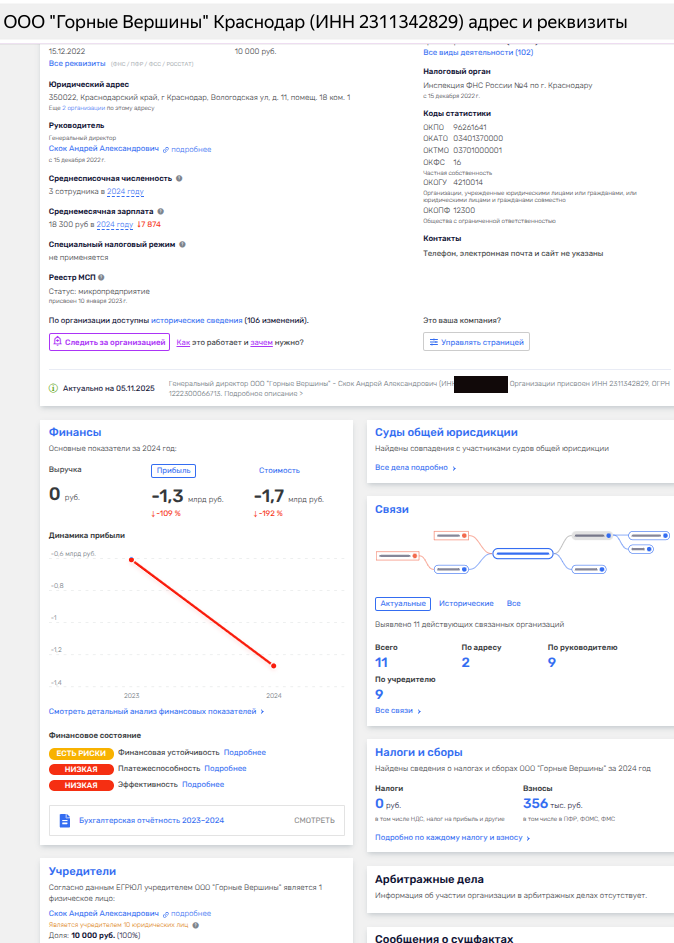Click Управлять страницей button
This screenshot has height=943, width=674.
click(x=475, y=342)
